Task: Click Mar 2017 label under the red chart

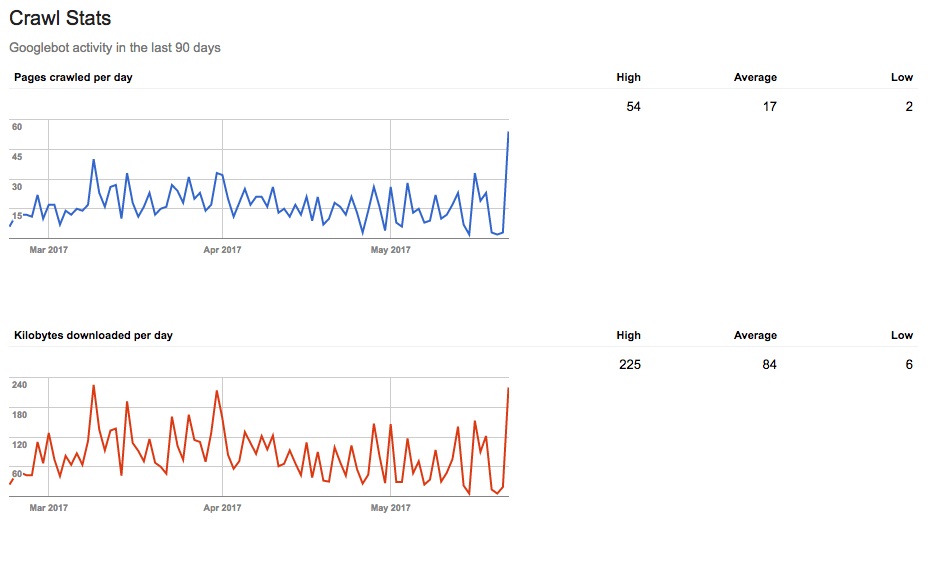Action: tap(49, 507)
